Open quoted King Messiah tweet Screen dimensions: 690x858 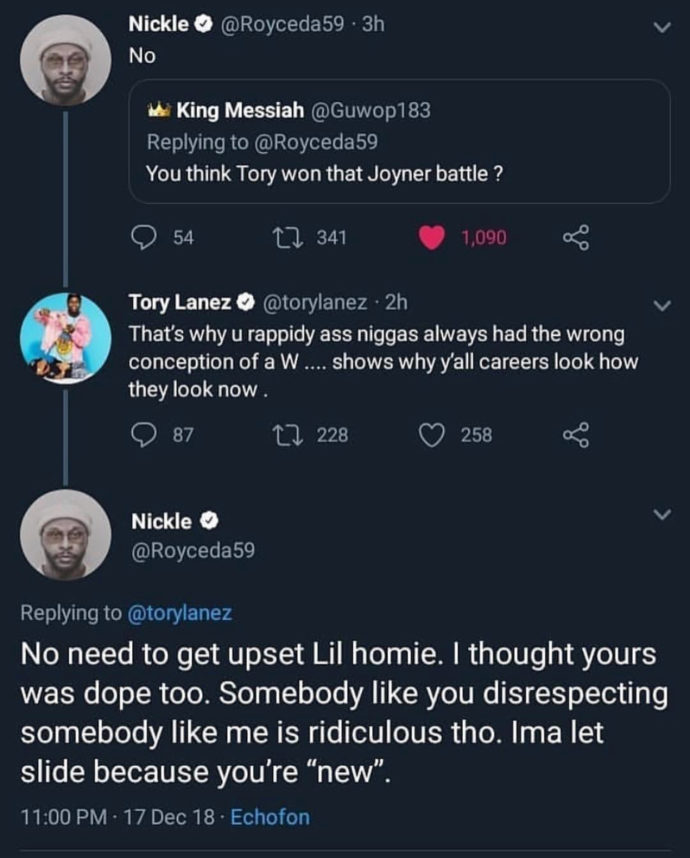pos(399,142)
